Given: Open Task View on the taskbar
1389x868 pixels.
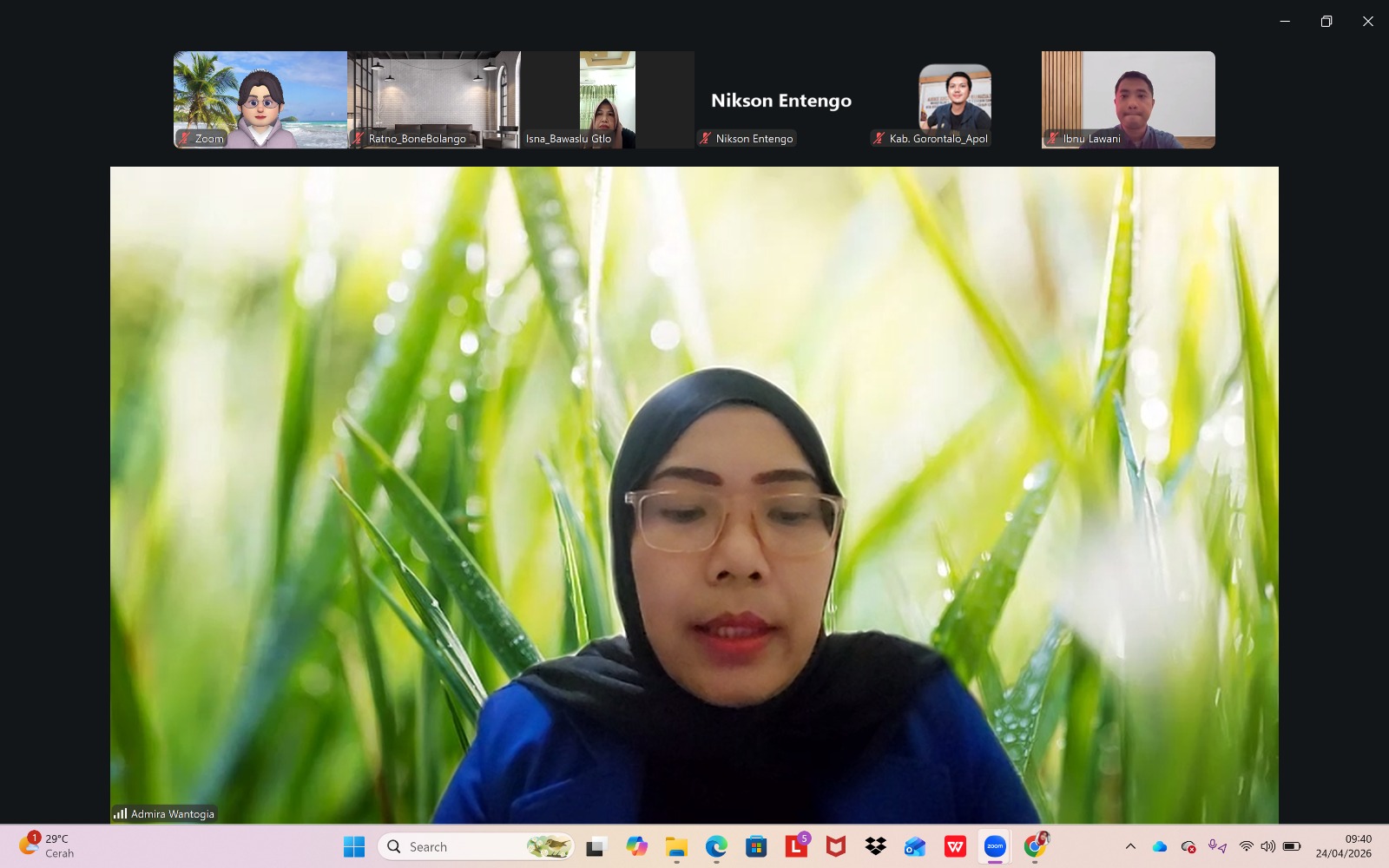Looking at the screenshot, I should pos(596,846).
